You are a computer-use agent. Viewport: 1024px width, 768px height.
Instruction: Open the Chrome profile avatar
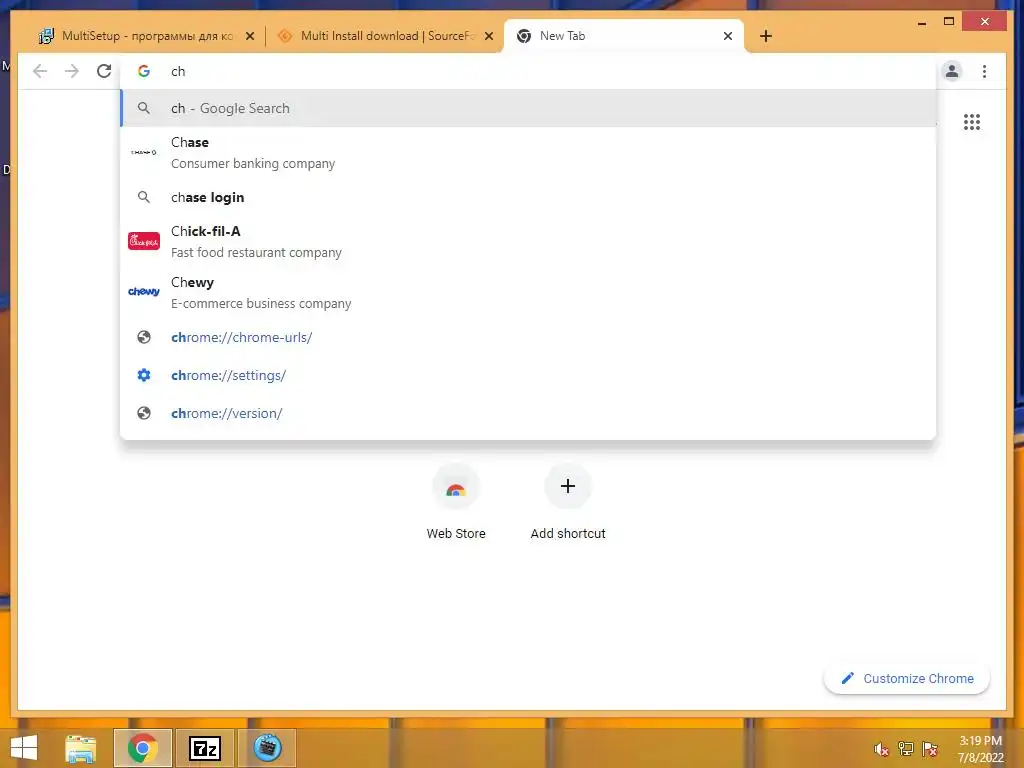point(952,71)
